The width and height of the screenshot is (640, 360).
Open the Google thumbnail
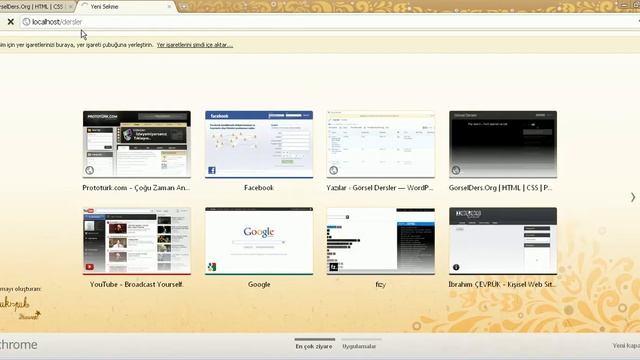point(259,241)
